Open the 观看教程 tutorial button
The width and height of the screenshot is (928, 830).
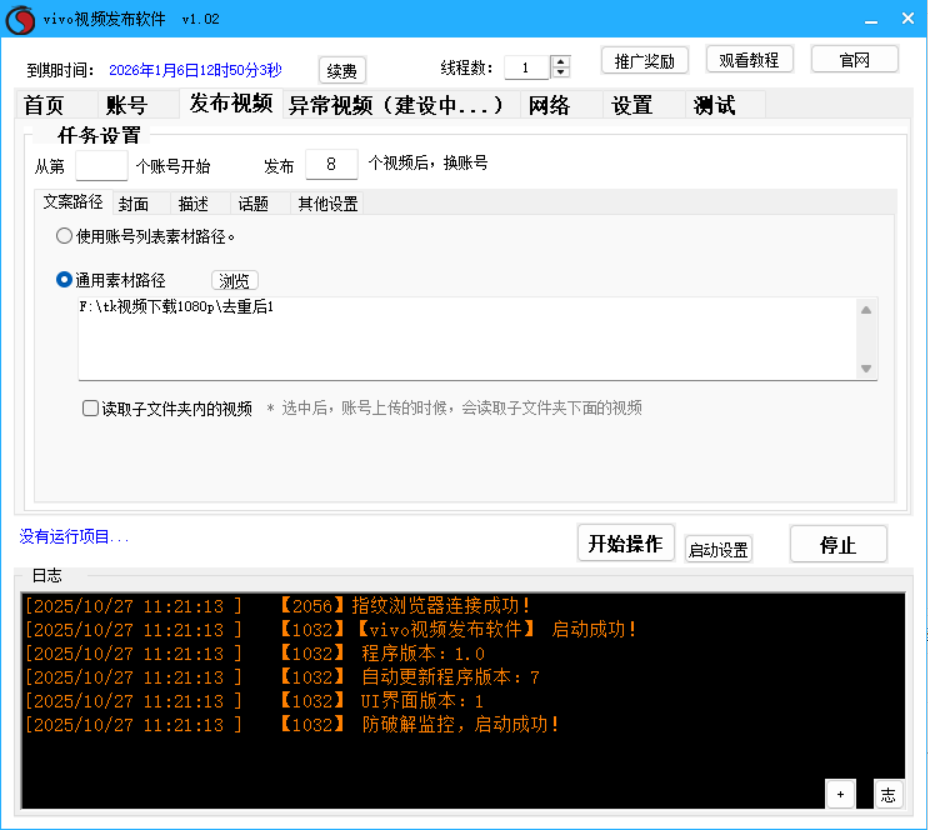pos(749,59)
